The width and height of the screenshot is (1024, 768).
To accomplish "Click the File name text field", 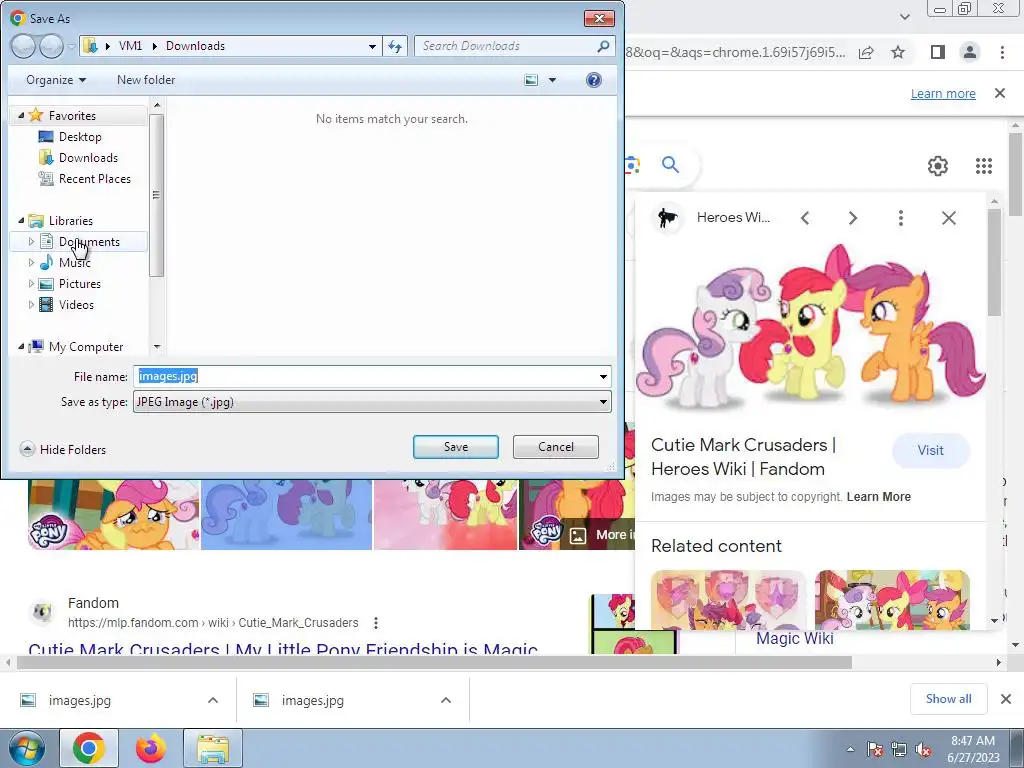I will (372, 377).
